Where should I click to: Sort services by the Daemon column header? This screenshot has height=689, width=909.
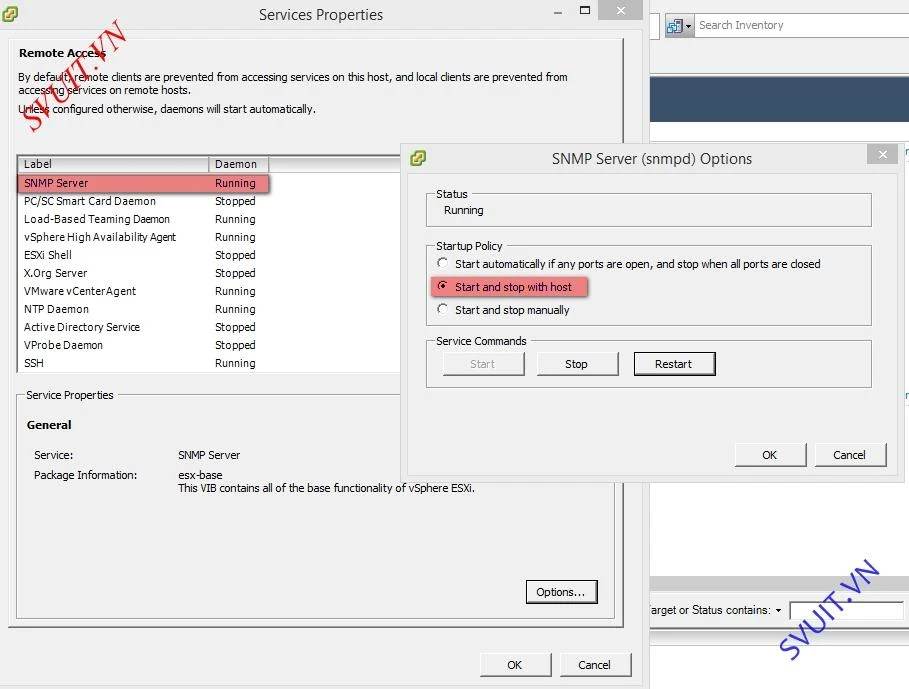(x=238, y=164)
